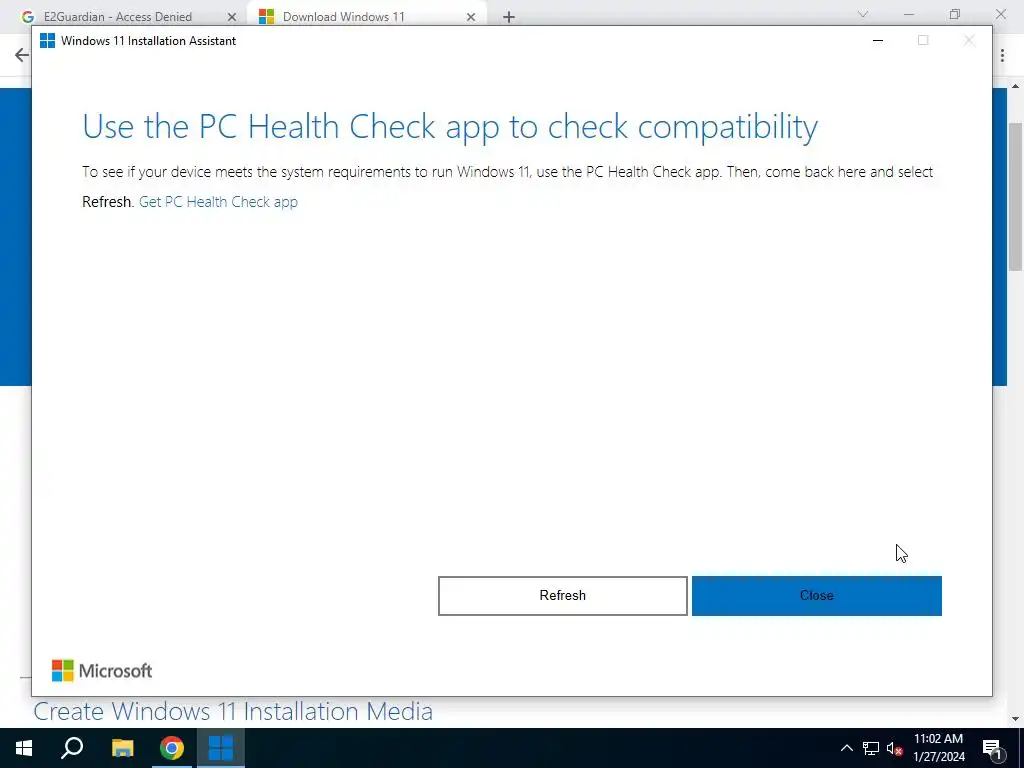Restore down the Chrome window
This screenshot has height=768, width=1024.
pyautogui.click(x=955, y=14)
